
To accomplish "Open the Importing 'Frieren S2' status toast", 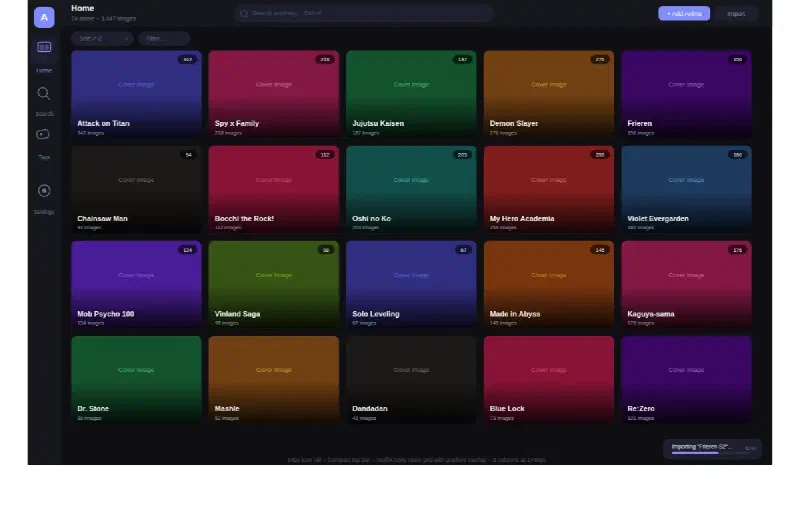I will [712, 449].
